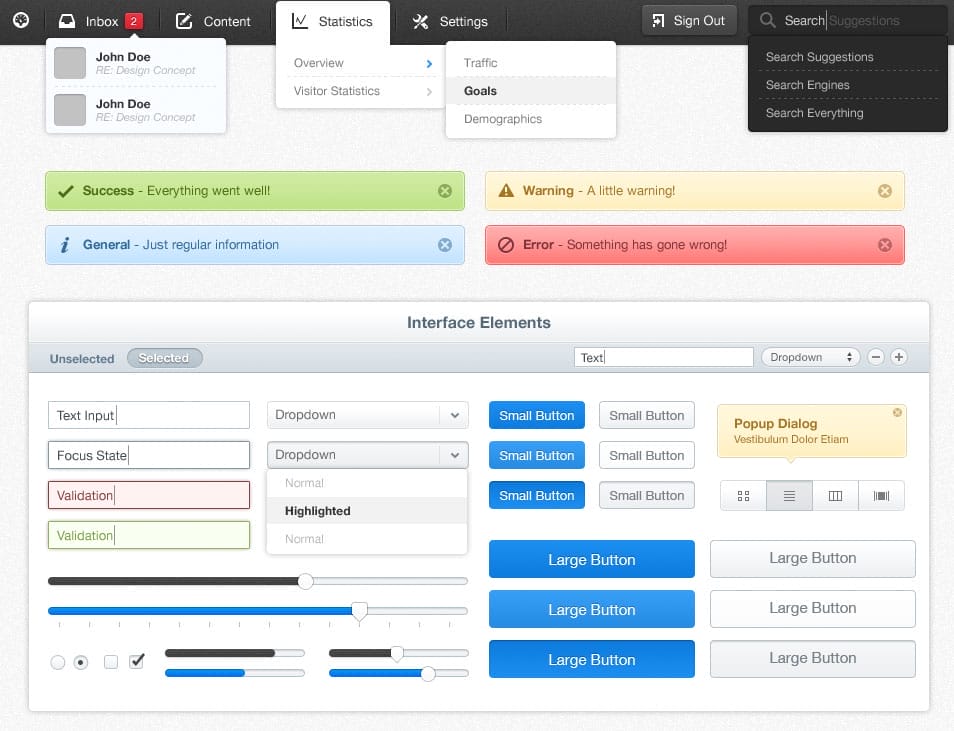Select the column view icon
Screen dimensions: 954x731
[x=835, y=495]
